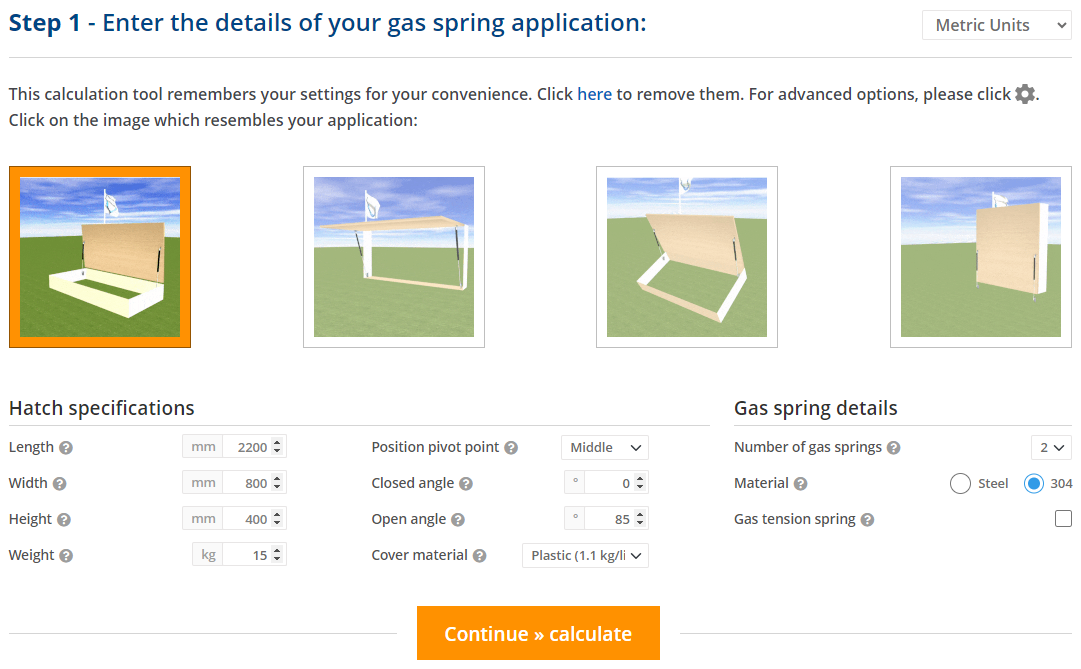This screenshot has height=669, width=1081.
Task: Show help for Cover material
Action: coord(480,556)
